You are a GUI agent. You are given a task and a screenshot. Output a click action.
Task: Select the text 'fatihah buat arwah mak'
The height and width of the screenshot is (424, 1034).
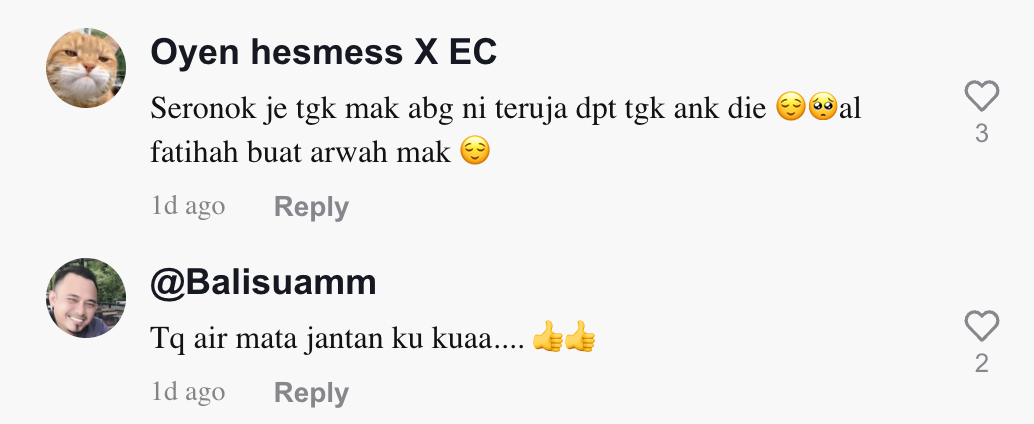click(300, 152)
